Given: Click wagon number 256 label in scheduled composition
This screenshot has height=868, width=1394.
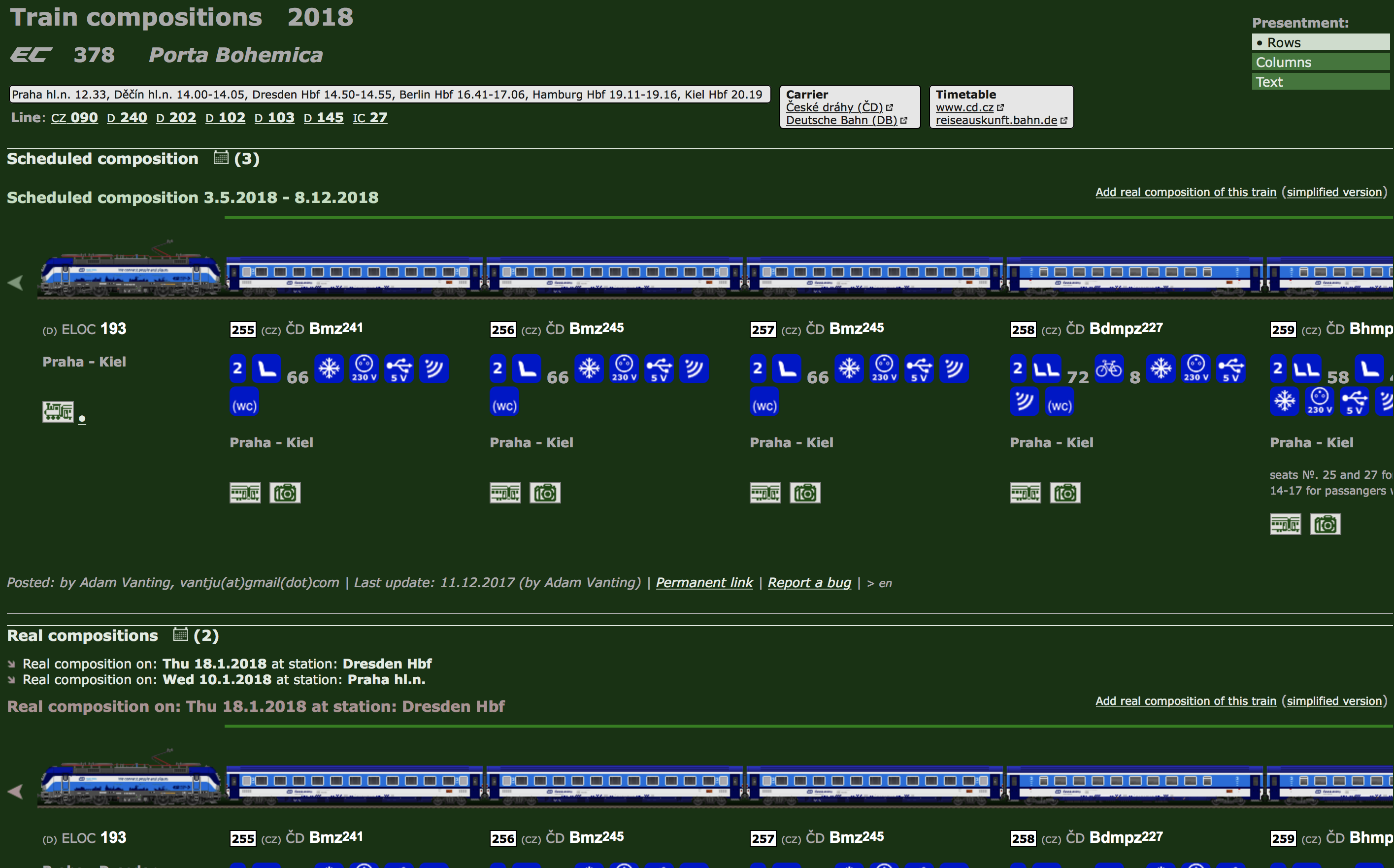Looking at the screenshot, I should [503, 330].
